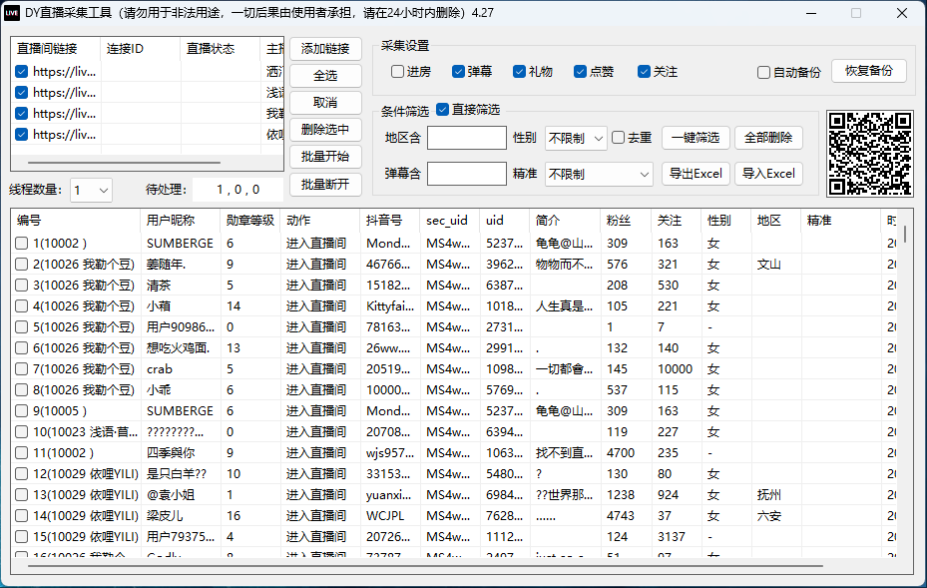Click the QR code image
This screenshot has height=588, width=927.
pyautogui.click(x=870, y=153)
